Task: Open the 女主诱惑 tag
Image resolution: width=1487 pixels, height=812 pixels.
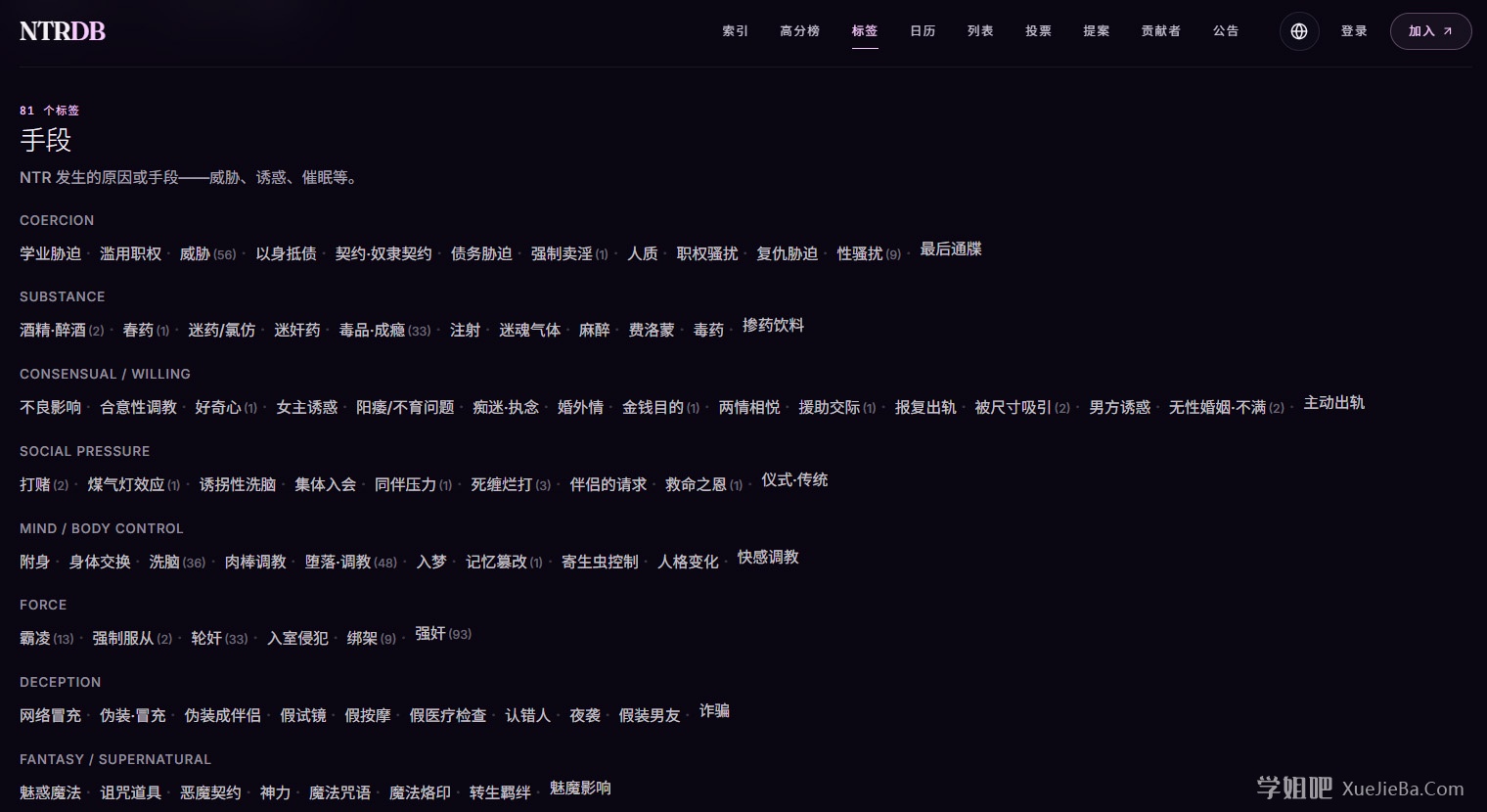Action: pos(306,407)
